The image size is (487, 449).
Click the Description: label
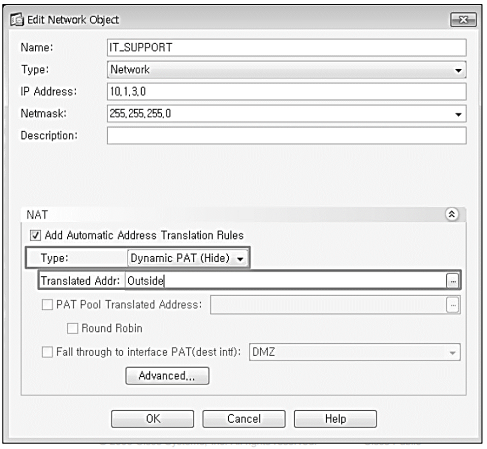49,135
